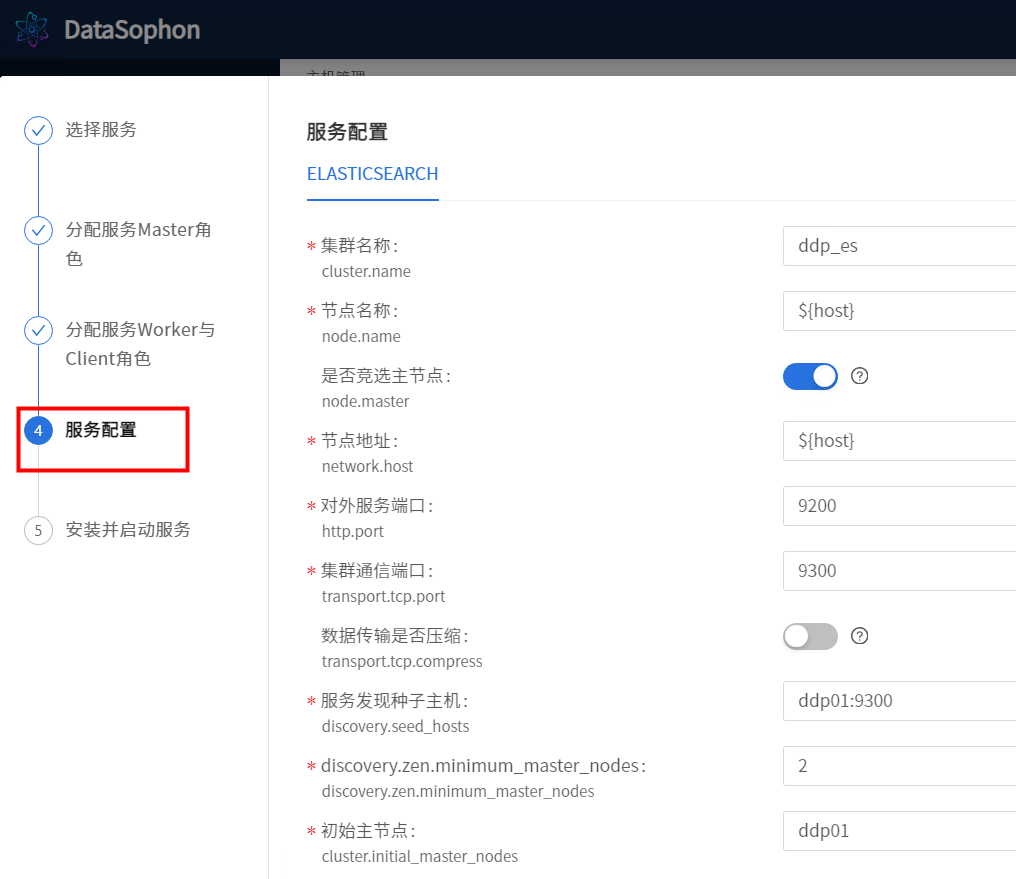
Task: Click the 集群通信端口 label
Action: click(377, 571)
